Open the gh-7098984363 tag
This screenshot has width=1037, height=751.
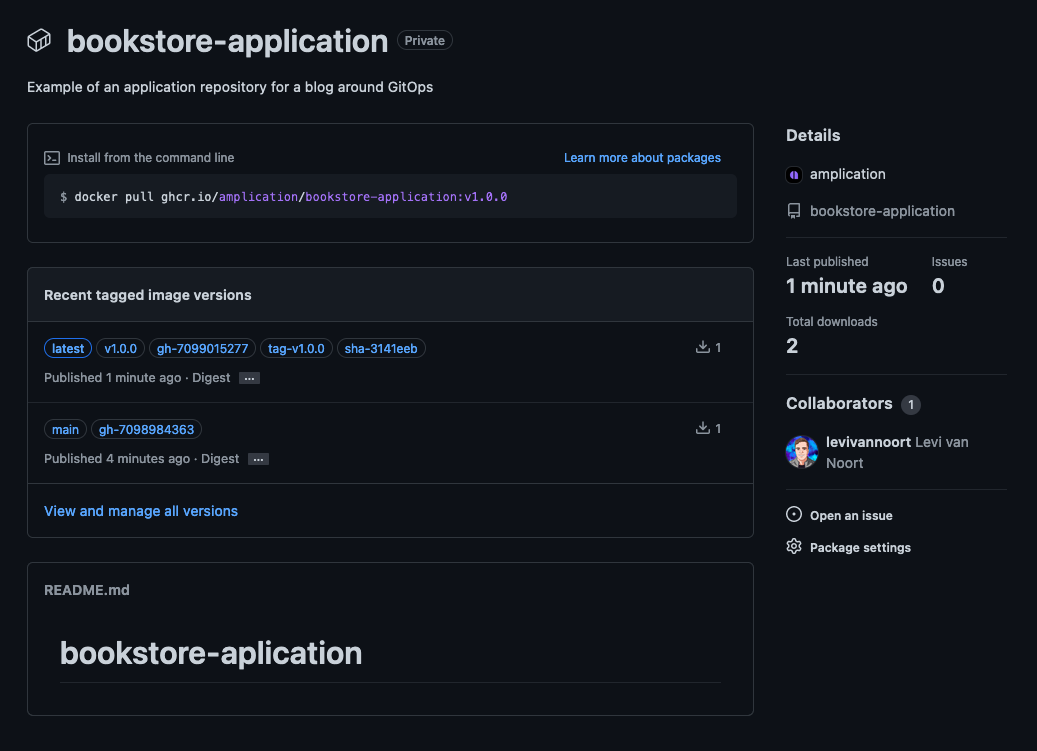(x=146, y=430)
